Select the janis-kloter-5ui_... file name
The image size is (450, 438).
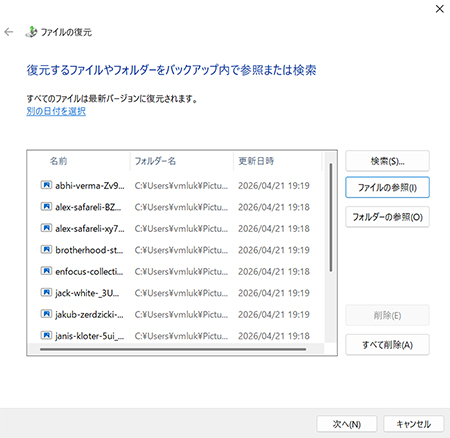tap(89, 336)
